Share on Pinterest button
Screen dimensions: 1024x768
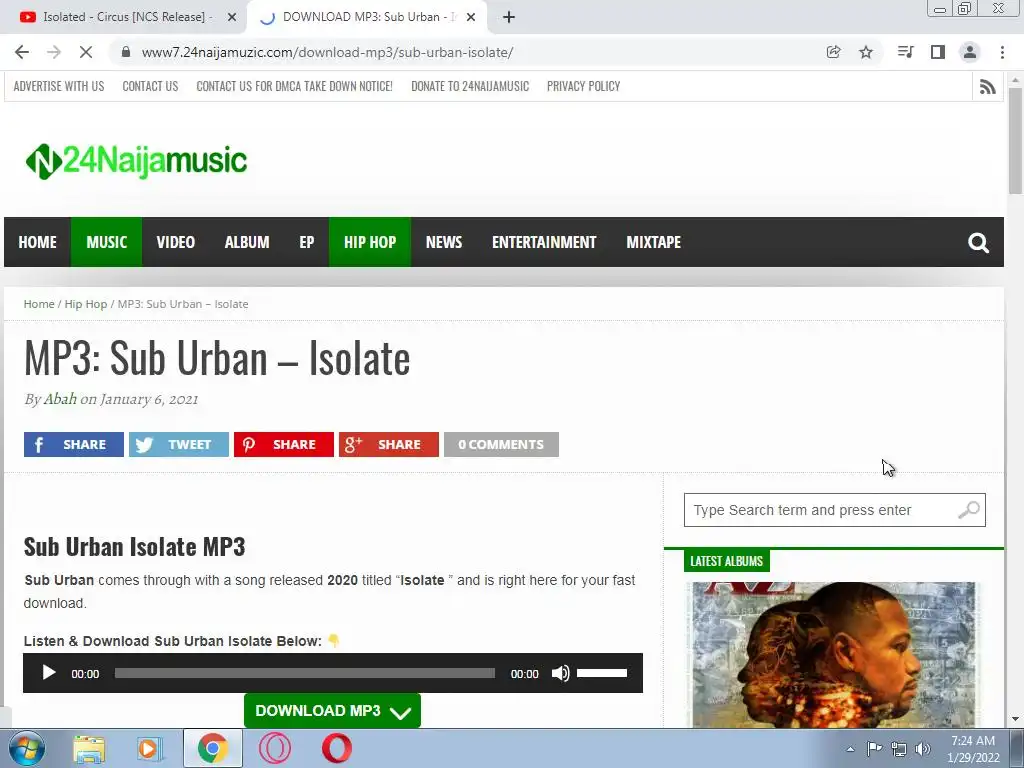point(284,445)
